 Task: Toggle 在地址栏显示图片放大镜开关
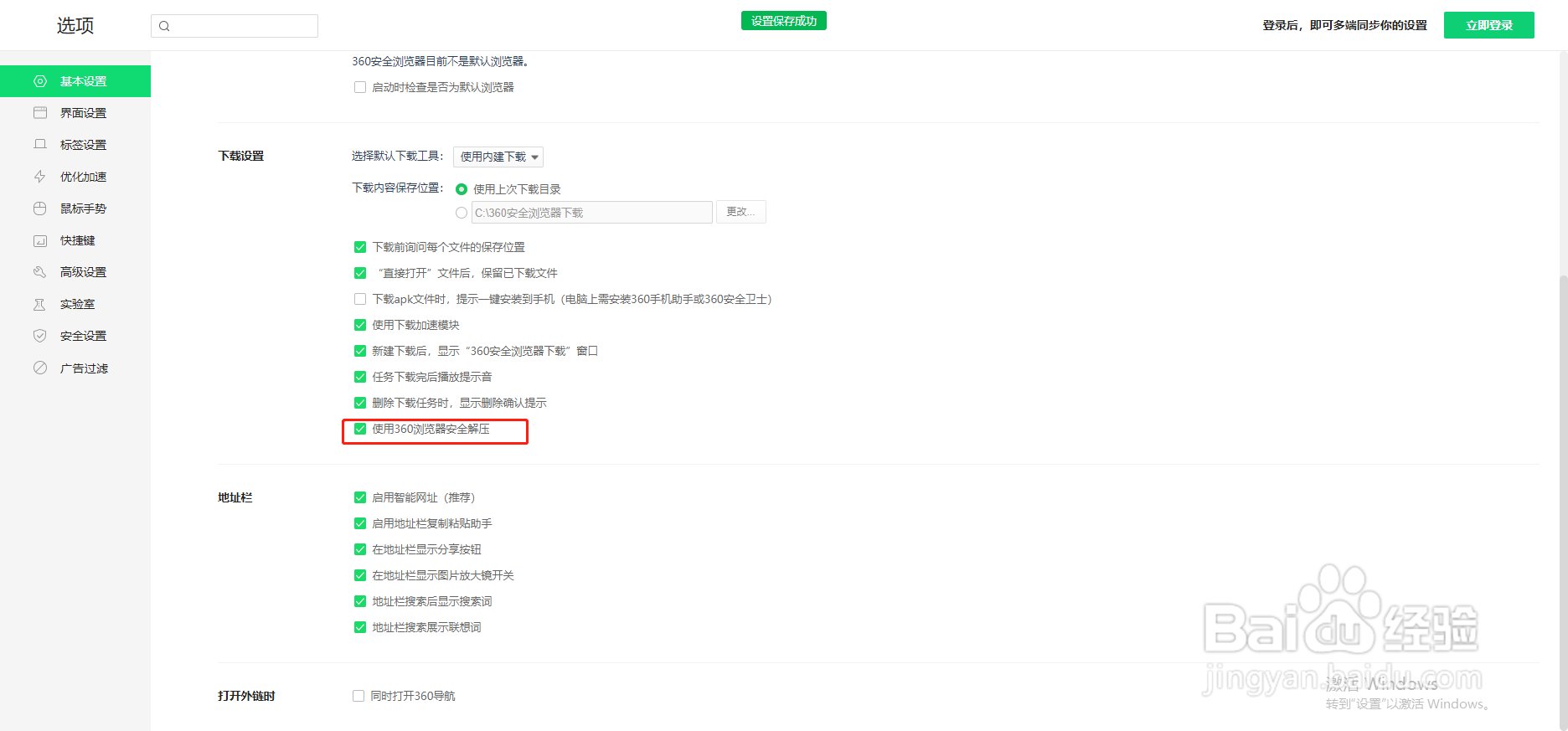point(360,575)
